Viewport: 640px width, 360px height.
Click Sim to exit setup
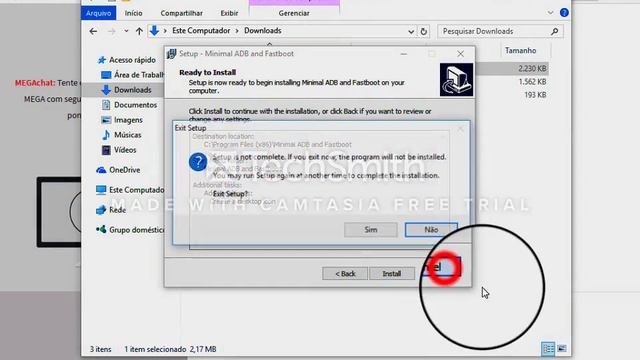point(371,230)
